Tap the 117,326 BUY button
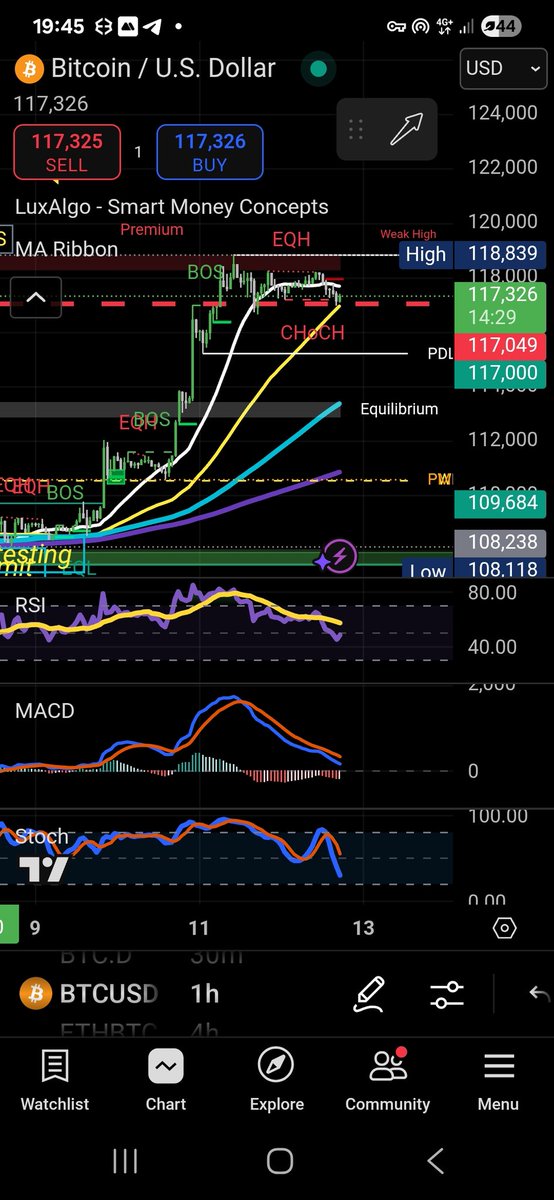Screen dimensions: 554x1200 [210, 153]
